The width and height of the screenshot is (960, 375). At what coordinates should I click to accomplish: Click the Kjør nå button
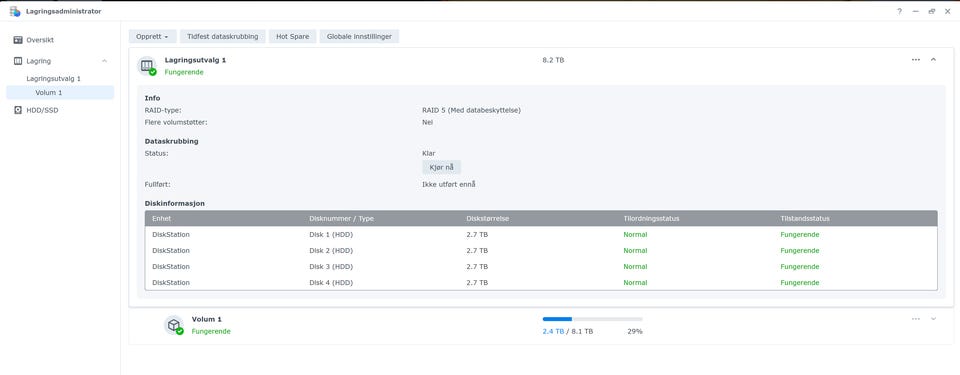tap(441, 167)
